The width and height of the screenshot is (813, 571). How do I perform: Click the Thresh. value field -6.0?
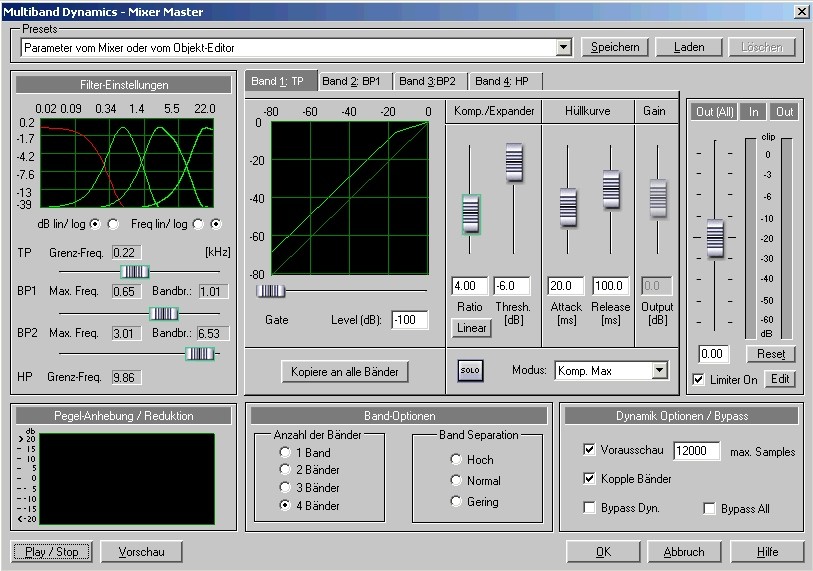[x=512, y=286]
